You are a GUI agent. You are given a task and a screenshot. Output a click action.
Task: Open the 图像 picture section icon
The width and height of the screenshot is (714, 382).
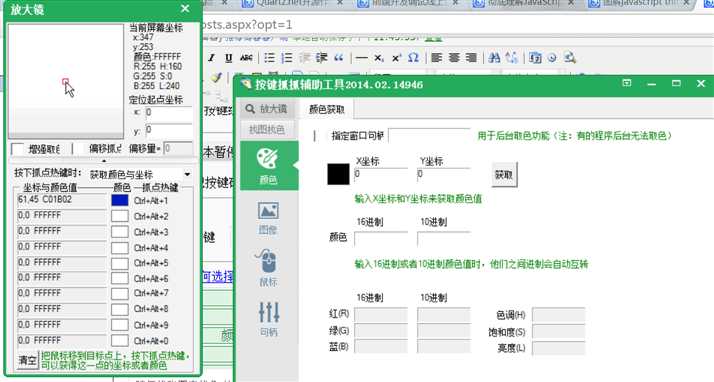coord(268,218)
